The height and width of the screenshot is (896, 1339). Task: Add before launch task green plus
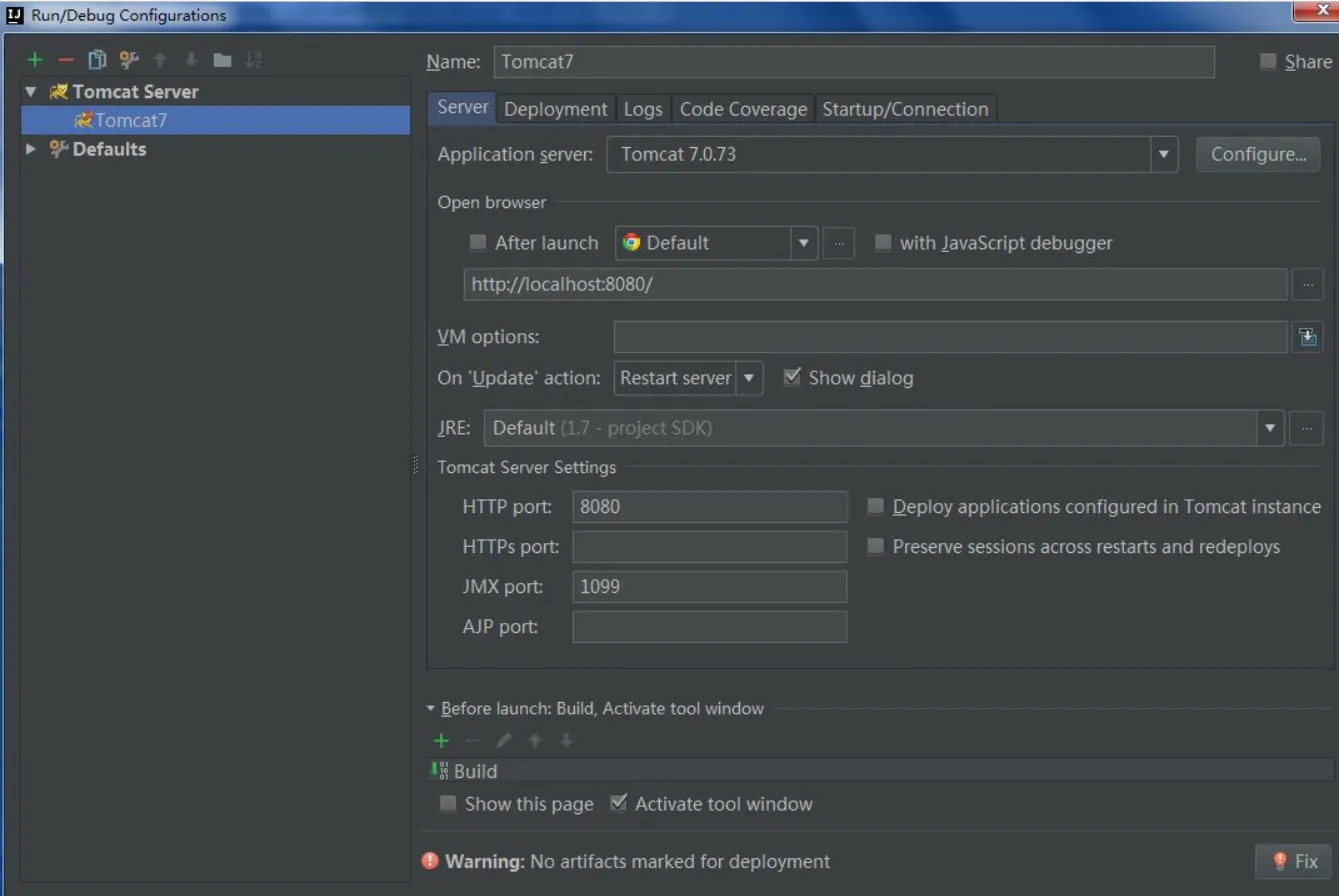[441, 740]
